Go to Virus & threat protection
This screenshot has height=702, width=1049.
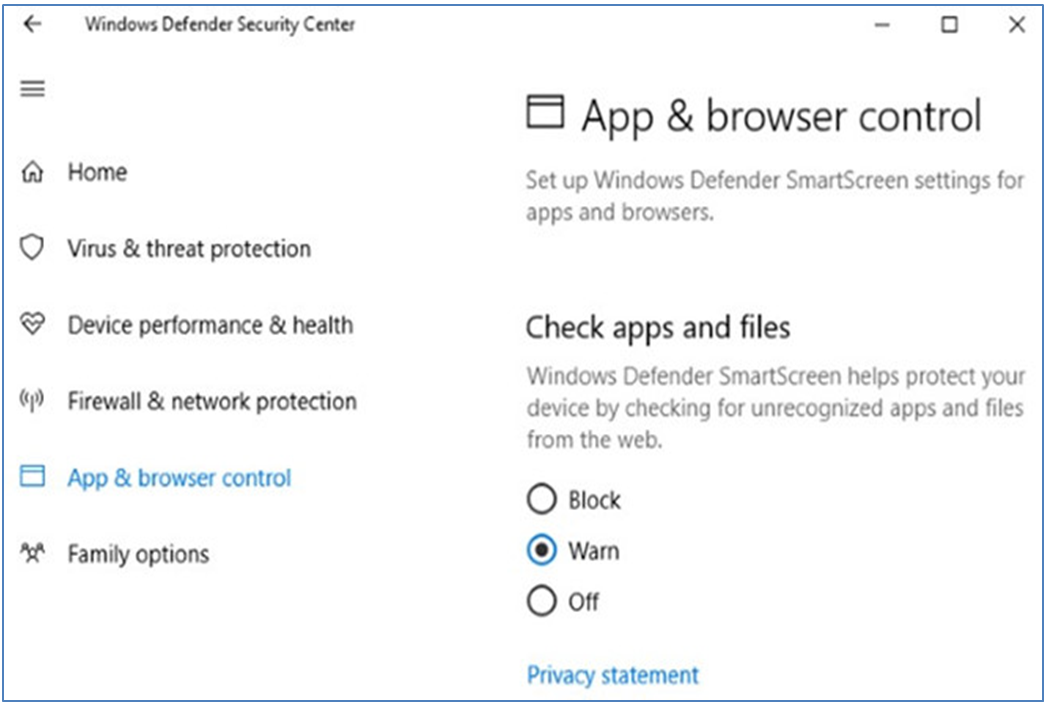point(189,248)
